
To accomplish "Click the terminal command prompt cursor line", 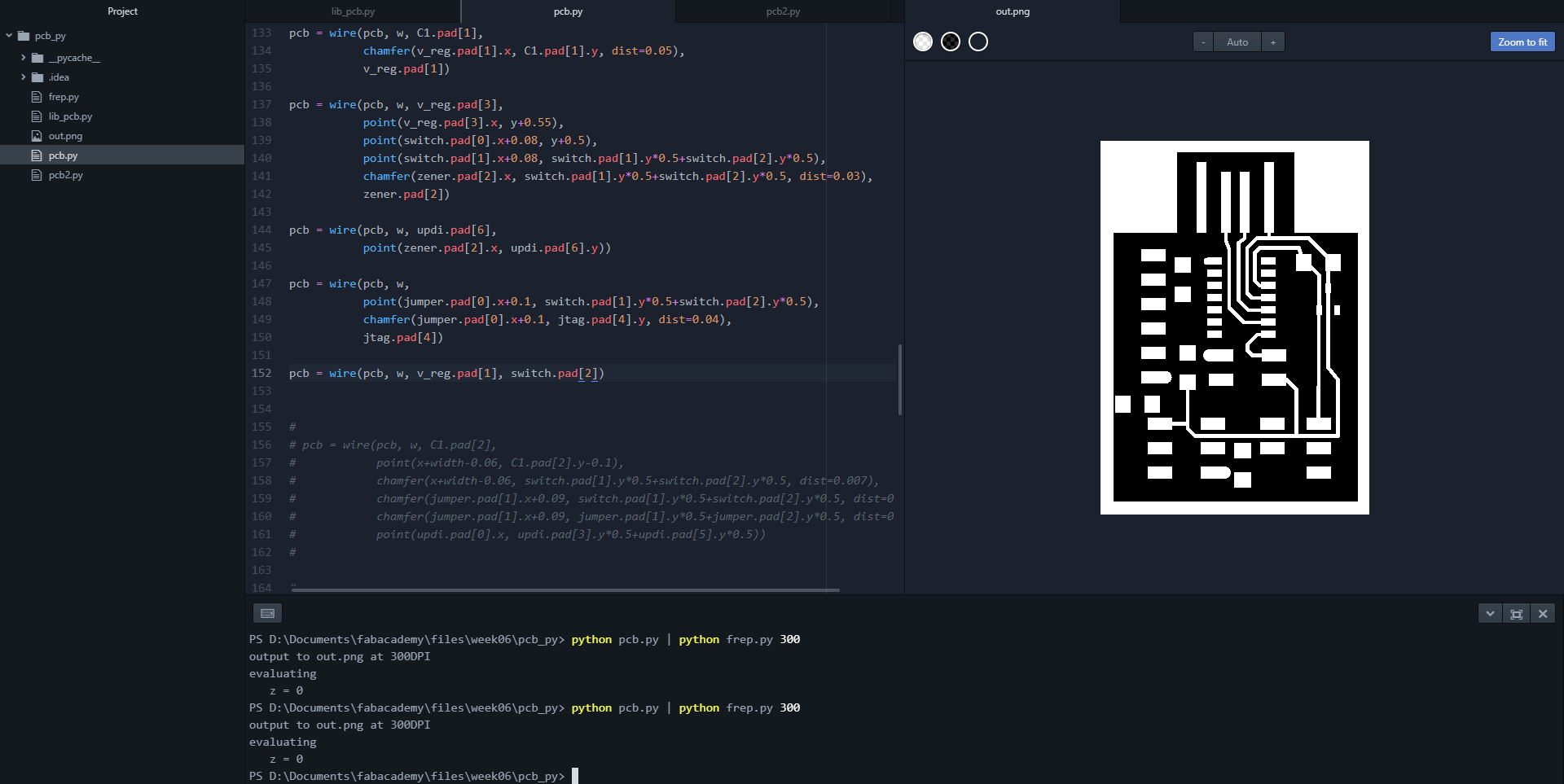I will click(x=414, y=776).
